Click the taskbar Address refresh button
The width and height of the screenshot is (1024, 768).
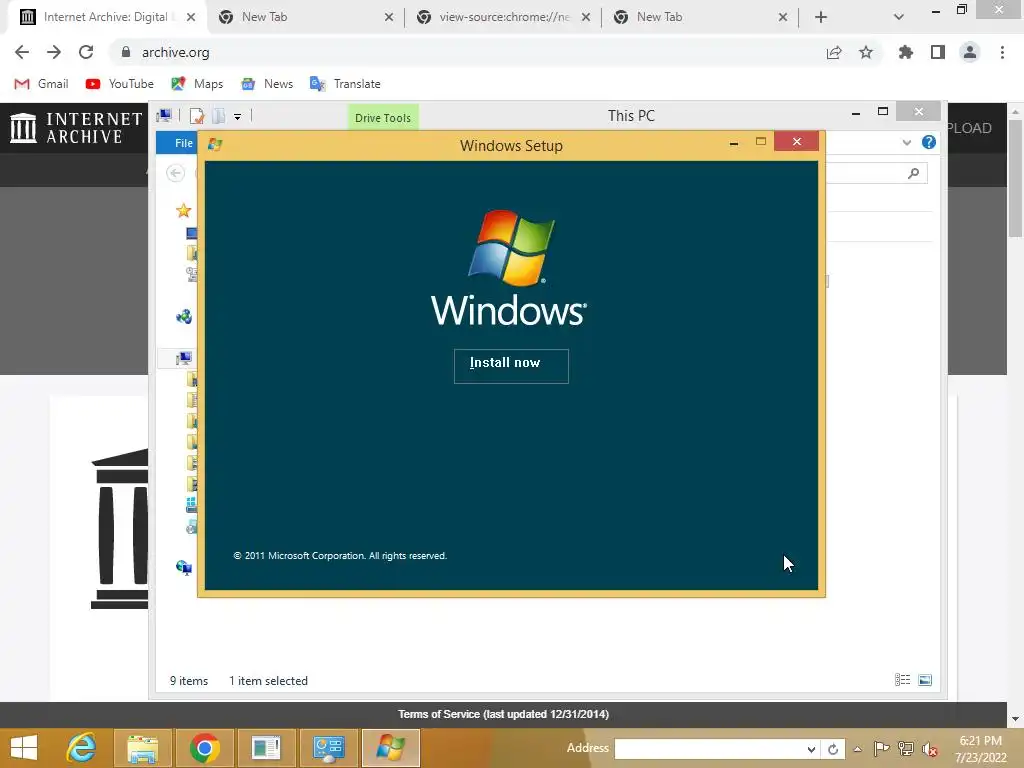tap(833, 749)
